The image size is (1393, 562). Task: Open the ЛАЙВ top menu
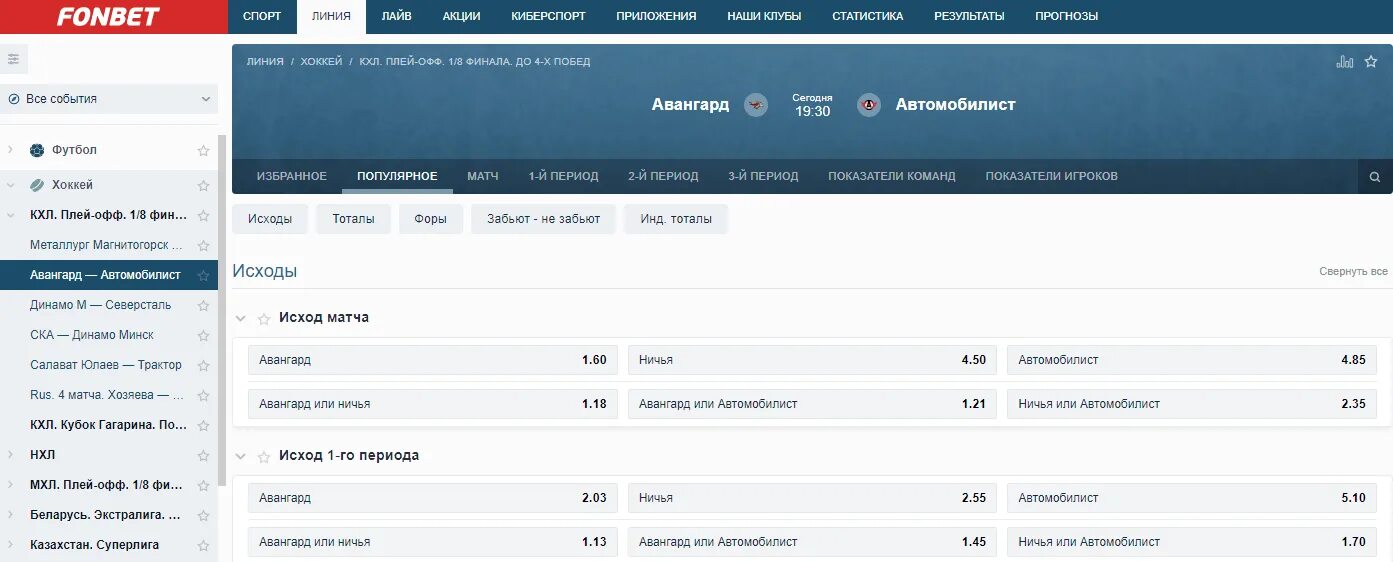396,16
